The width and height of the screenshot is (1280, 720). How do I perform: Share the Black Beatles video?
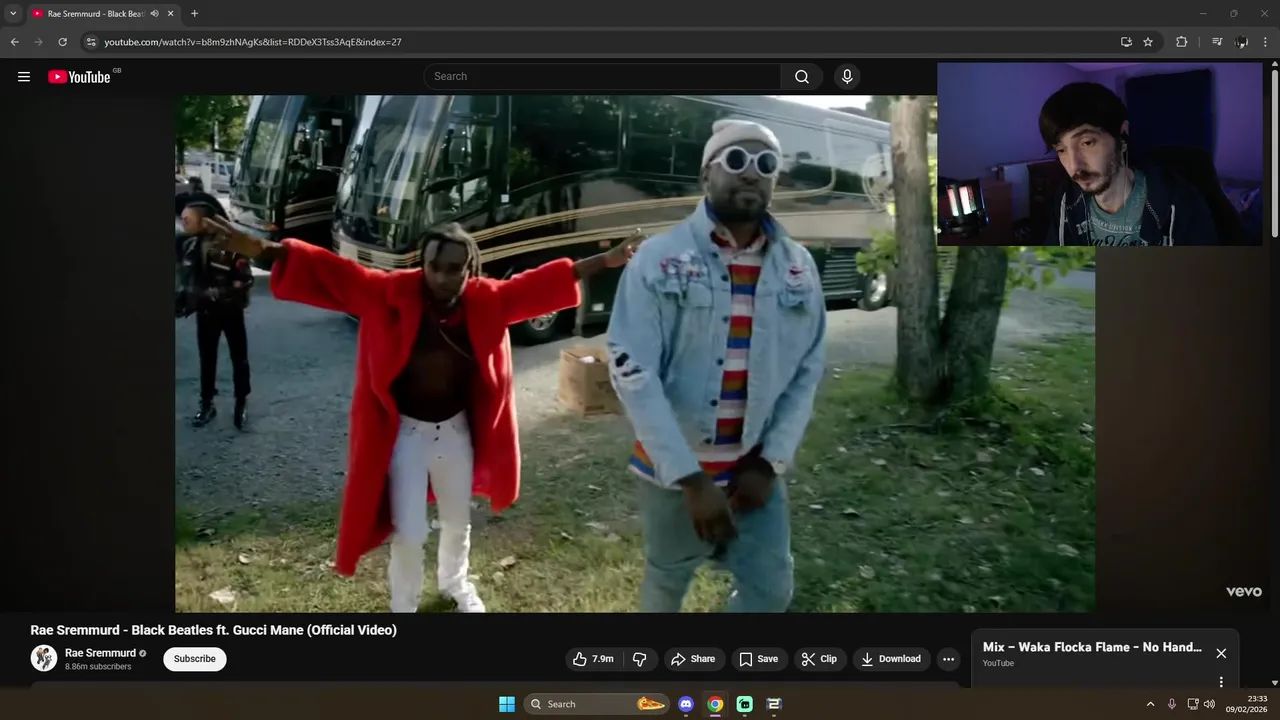[693, 659]
